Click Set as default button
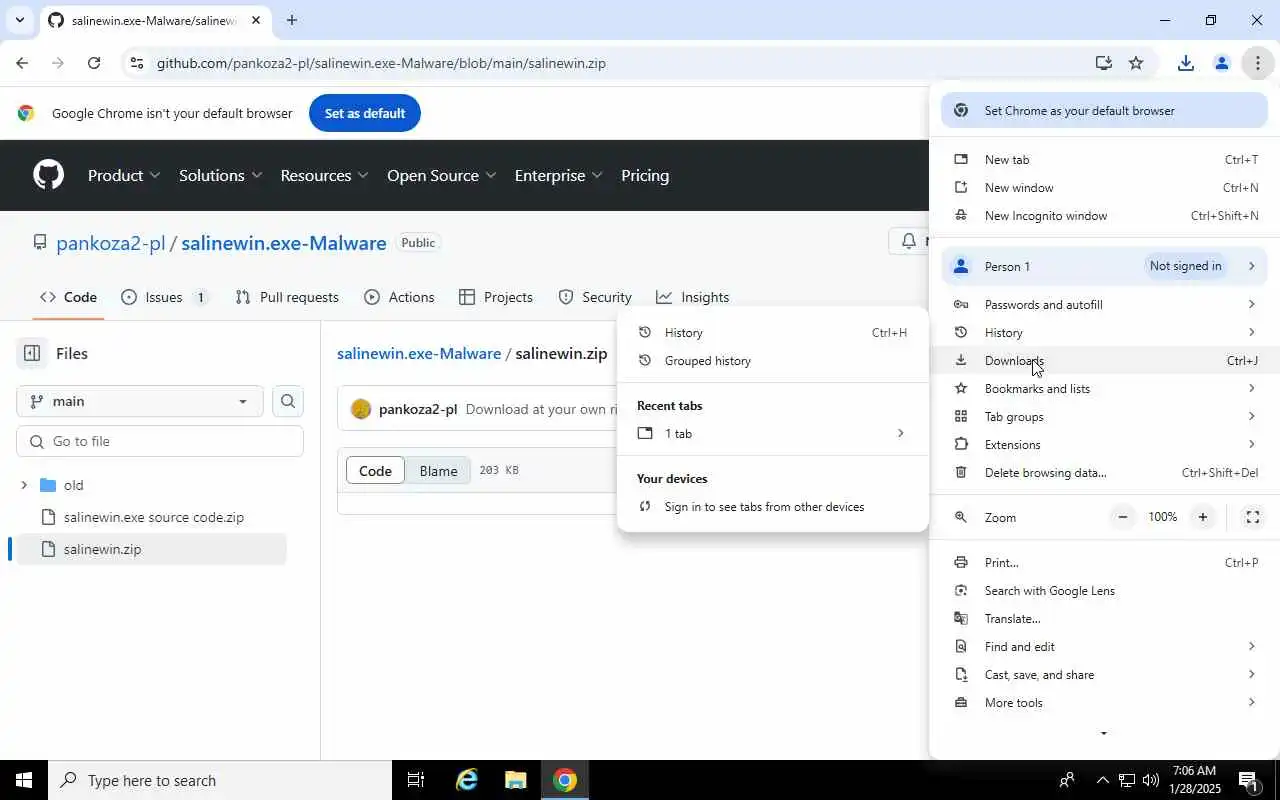The image size is (1280, 800). [x=365, y=113]
